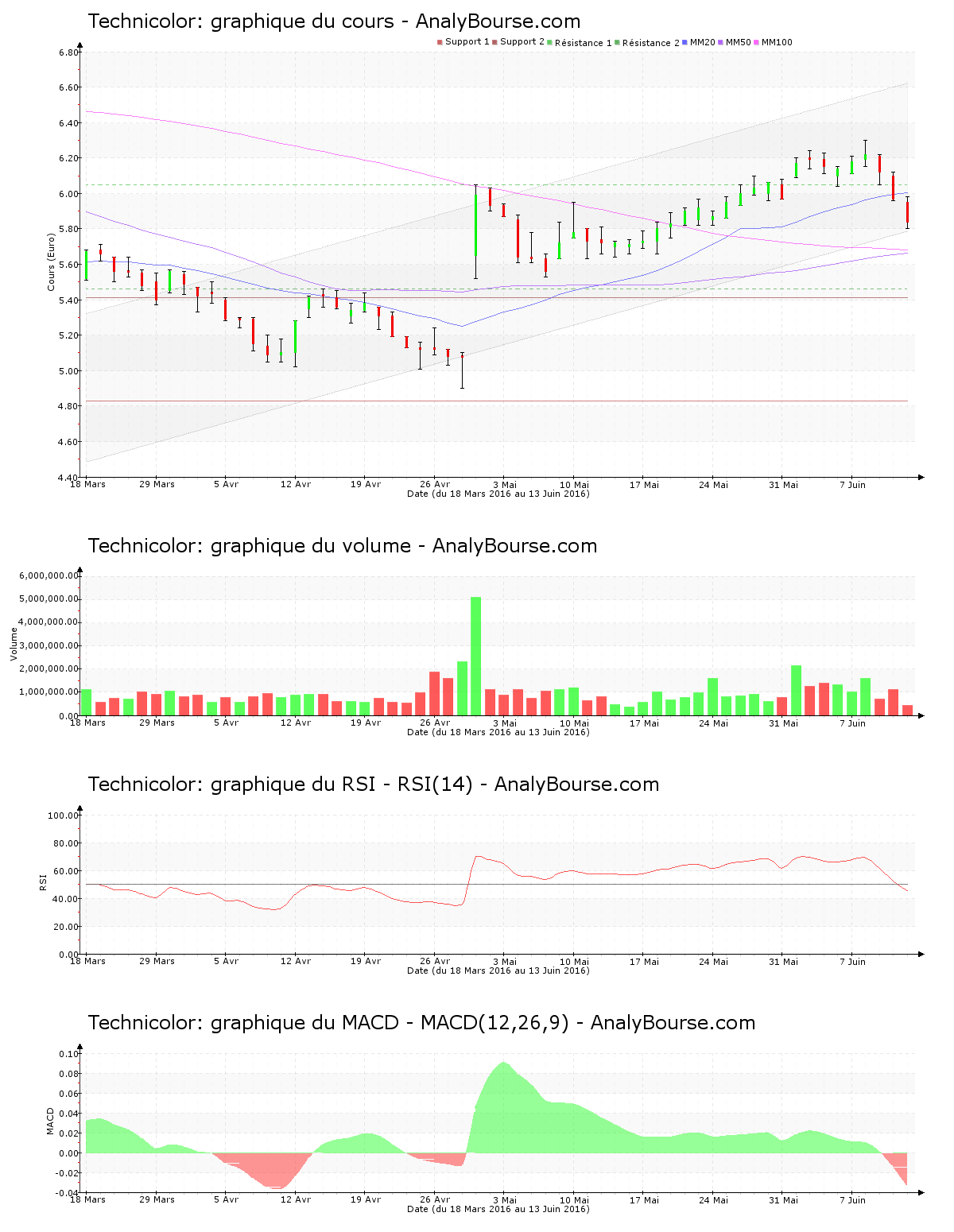Click the 4.40 value on the price axis
This screenshot has width=954, height=1232.
pos(68,478)
